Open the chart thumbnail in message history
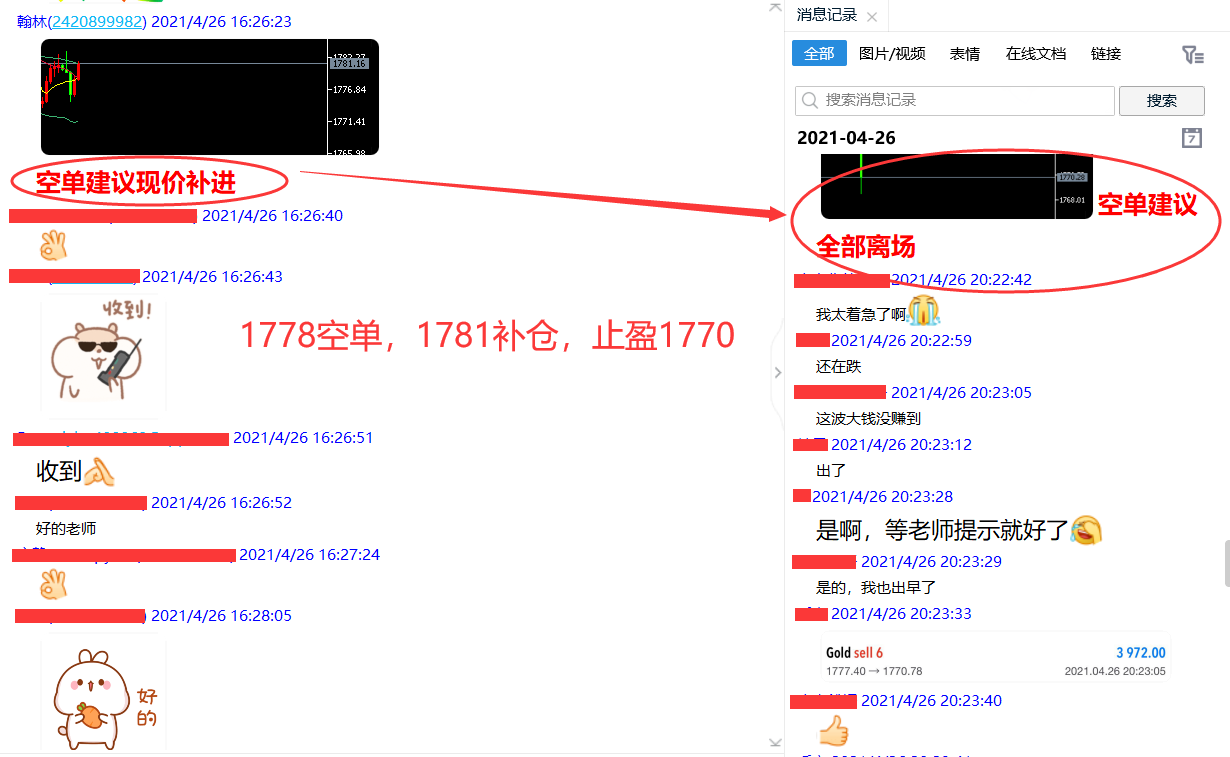Viewport: 1230px width, 757px height. coord(957,186)
